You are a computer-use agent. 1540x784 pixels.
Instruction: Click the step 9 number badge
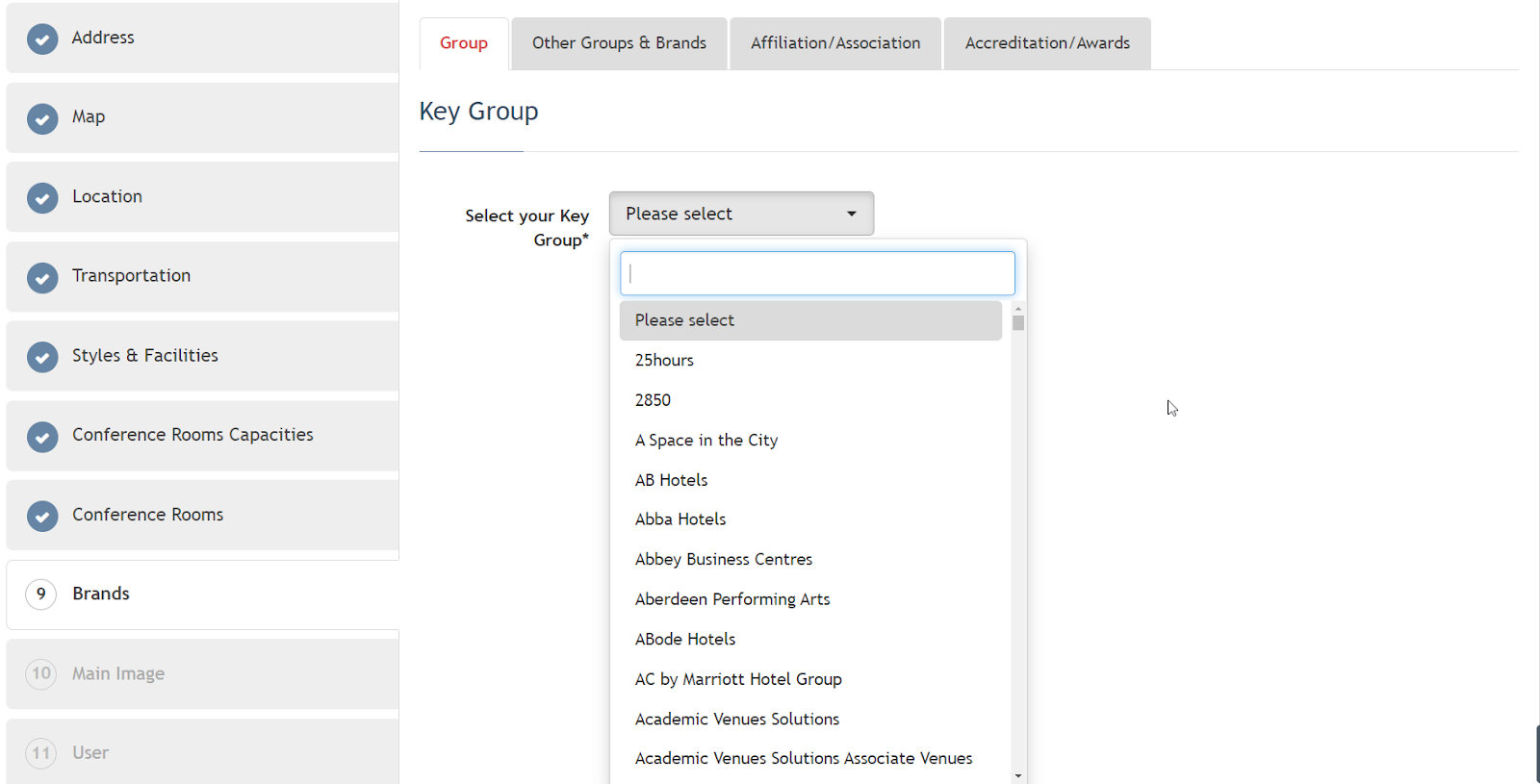pos(41,594)
